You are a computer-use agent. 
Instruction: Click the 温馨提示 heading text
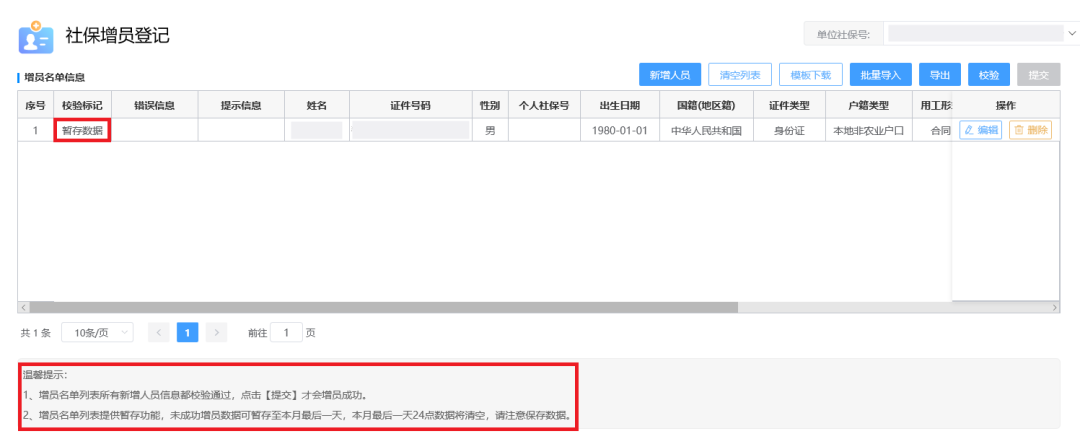click(x=44, y=376)
